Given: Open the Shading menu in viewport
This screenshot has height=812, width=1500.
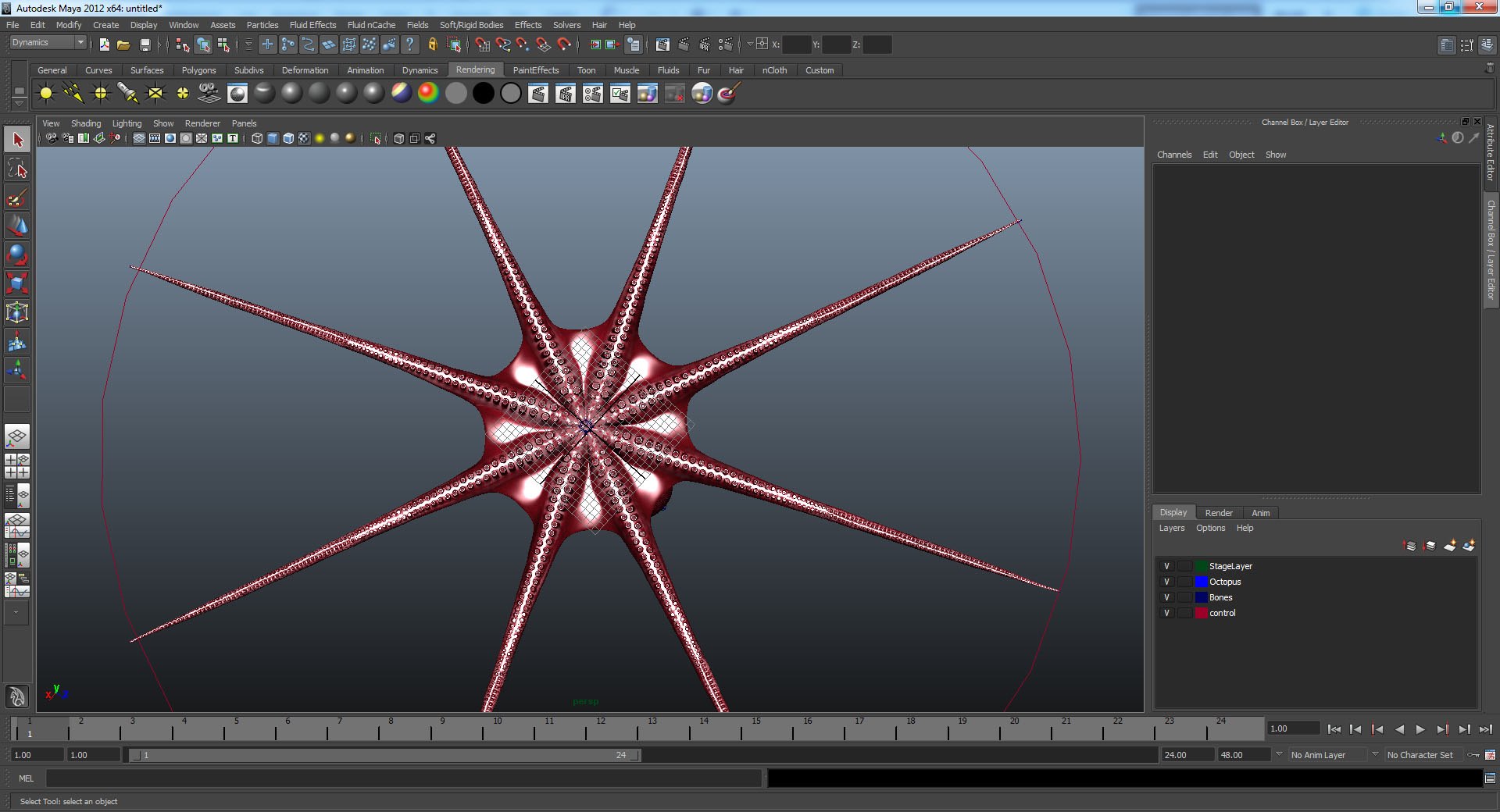Looking at the screenshot, I should pyautogui.click(x=86, y=123).
